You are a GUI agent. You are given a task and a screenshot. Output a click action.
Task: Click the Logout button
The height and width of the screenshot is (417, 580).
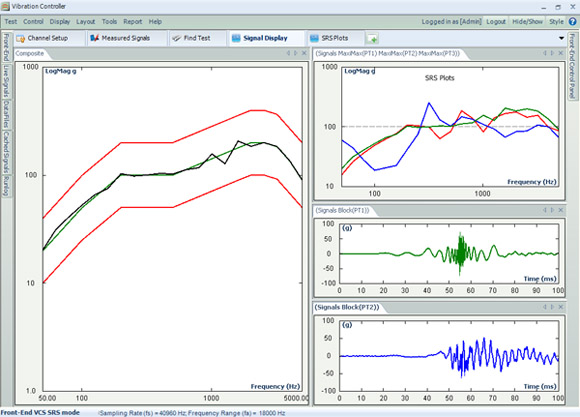point(496,22)
